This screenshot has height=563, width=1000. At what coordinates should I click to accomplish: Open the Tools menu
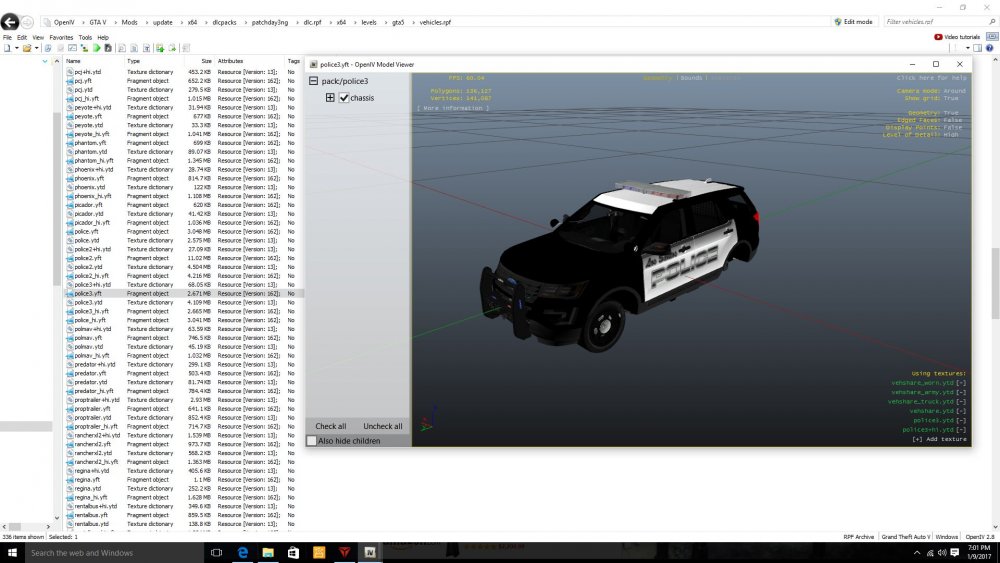pyautogui.click(x=85, y=37)
